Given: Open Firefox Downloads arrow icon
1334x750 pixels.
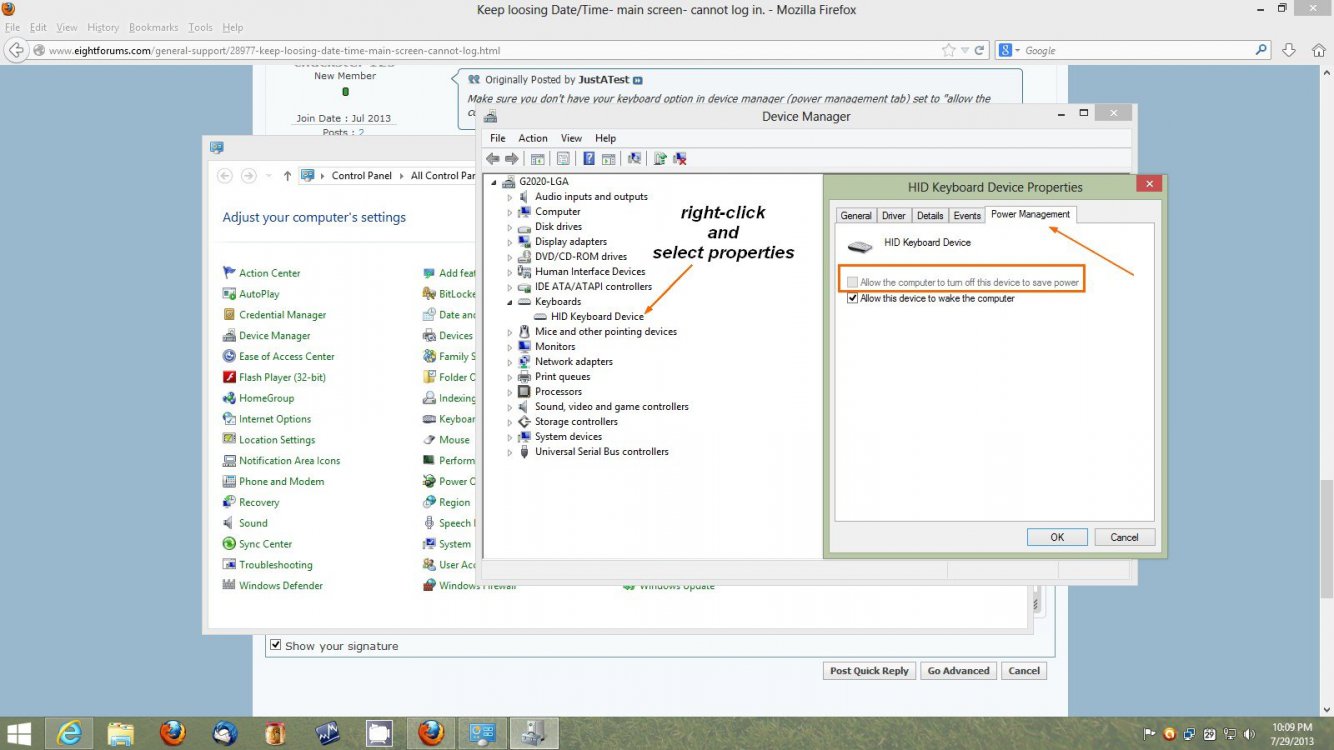Looking at the screenshot, I should (1289, 50).
